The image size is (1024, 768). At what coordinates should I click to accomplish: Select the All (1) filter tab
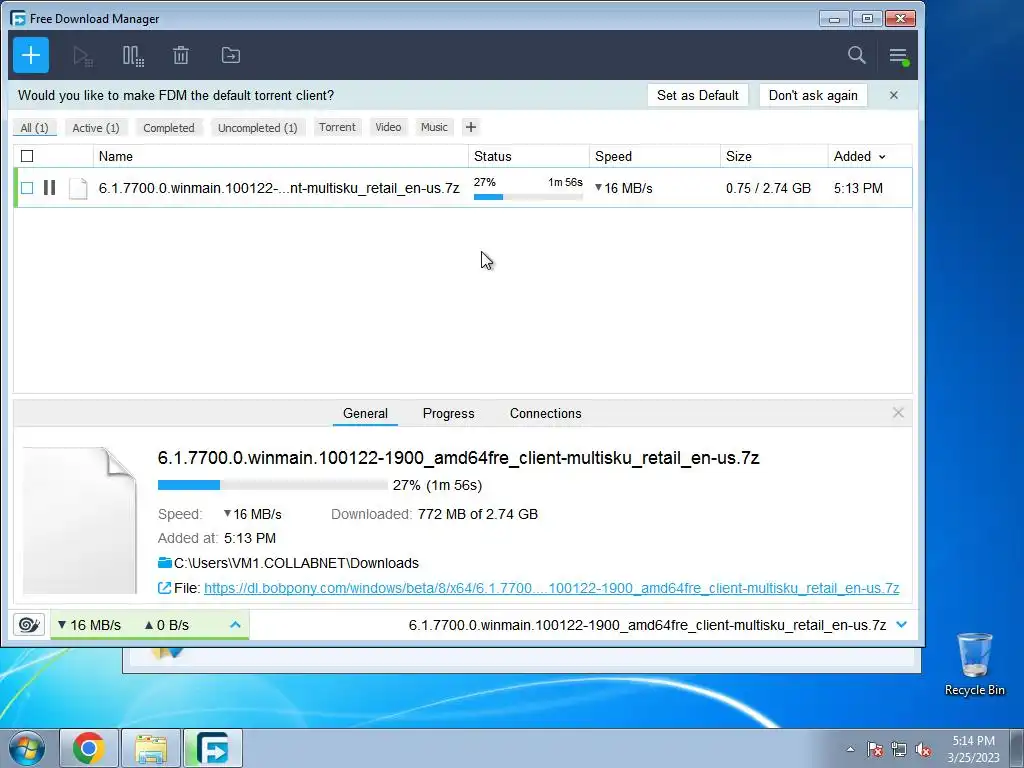[35, 128]
